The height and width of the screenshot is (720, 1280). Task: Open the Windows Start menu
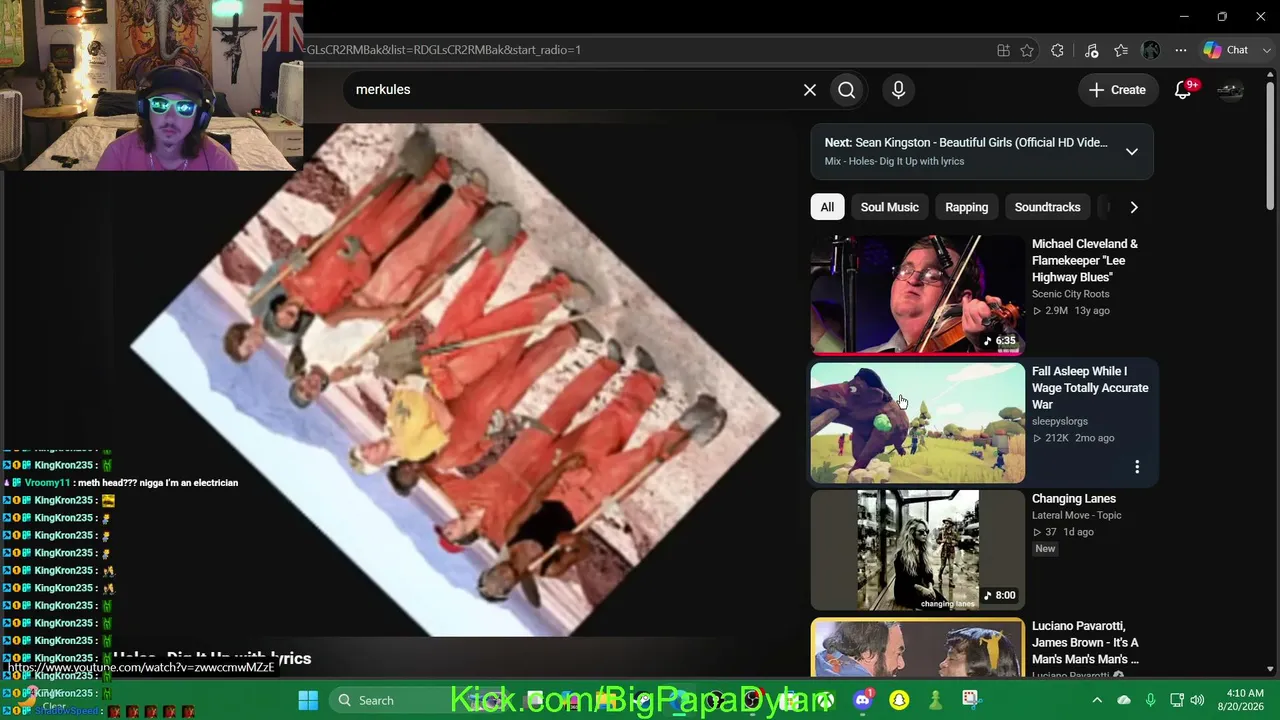[x=308, y=700]
